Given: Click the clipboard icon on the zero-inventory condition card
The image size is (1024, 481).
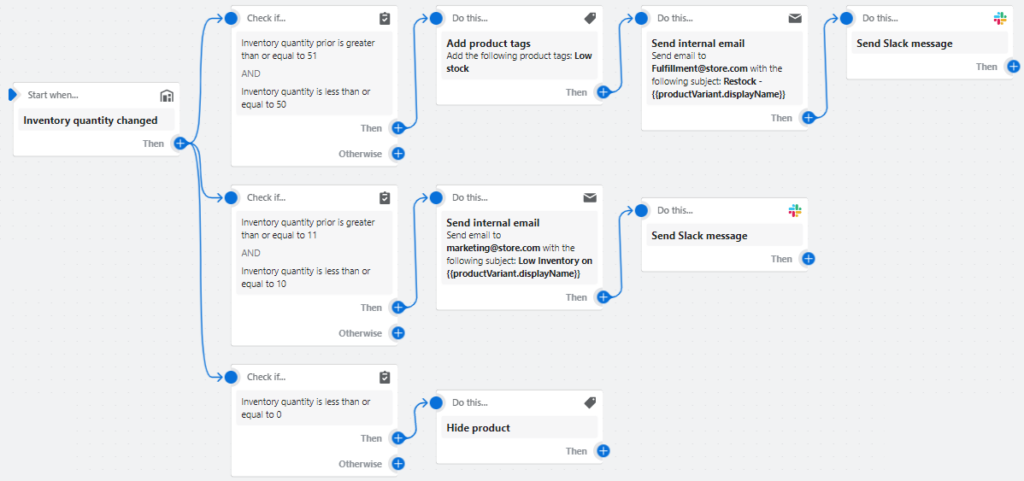Looking at the screenshot, I should [x=385, y=378].
